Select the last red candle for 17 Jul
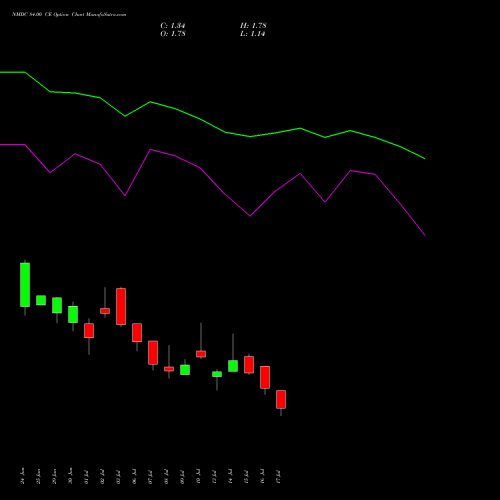Screen dimensions: 500x500 (x=281, y=399)
